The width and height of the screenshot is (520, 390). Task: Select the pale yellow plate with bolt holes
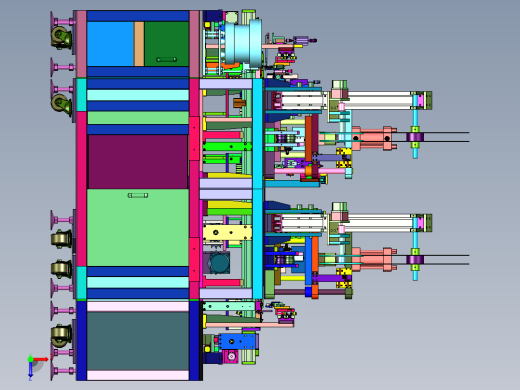[x=227, y=233]
